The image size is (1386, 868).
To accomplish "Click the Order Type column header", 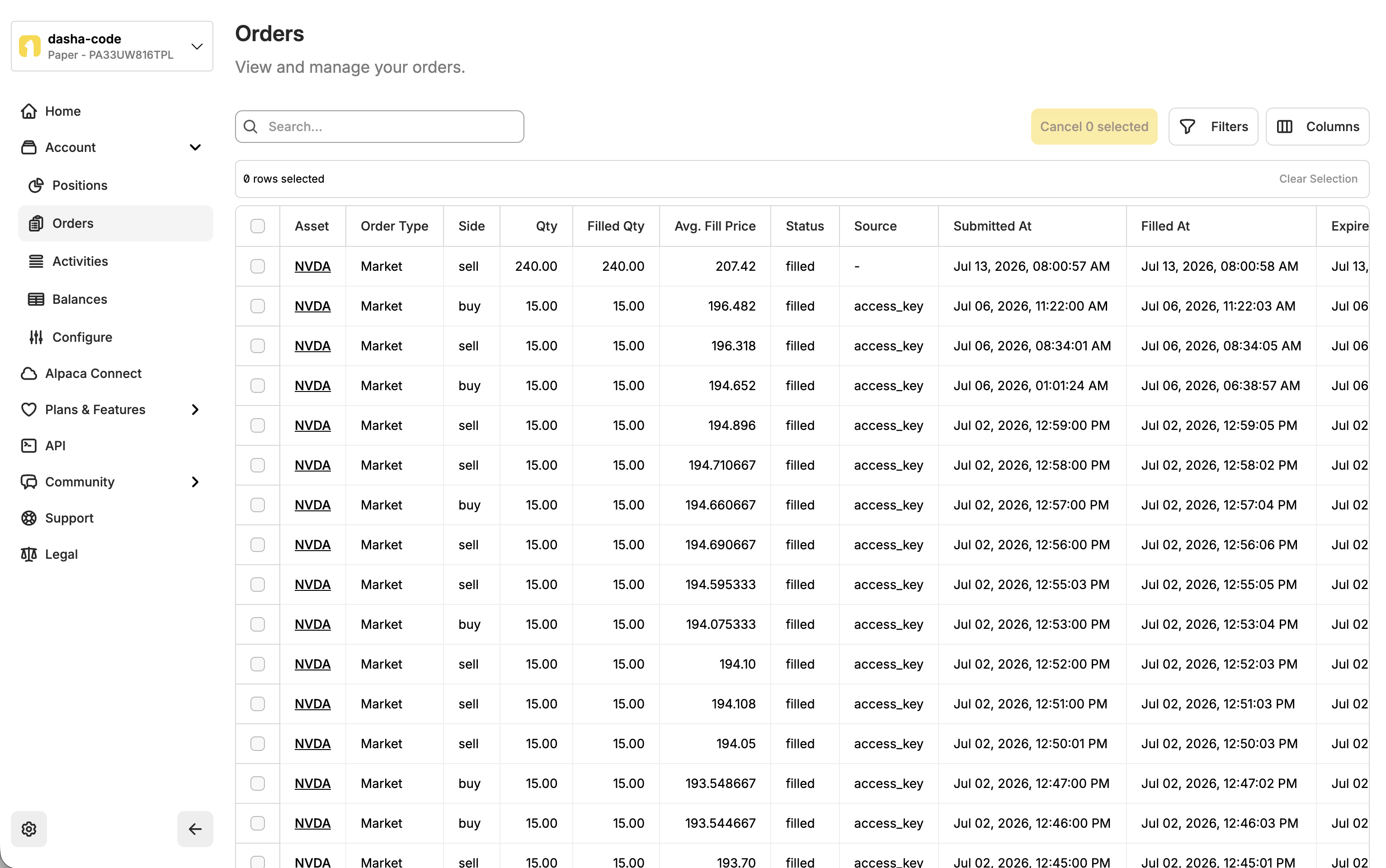I will click(x=394, y=226).
